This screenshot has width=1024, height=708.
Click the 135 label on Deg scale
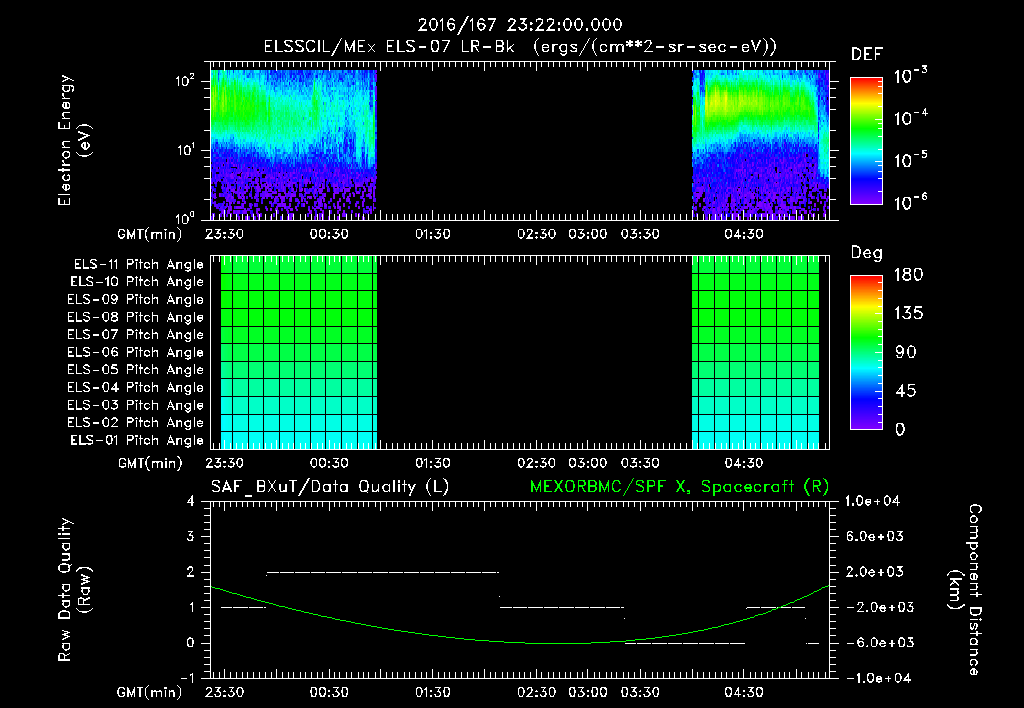pyautogui.click(x=908, y=314)
